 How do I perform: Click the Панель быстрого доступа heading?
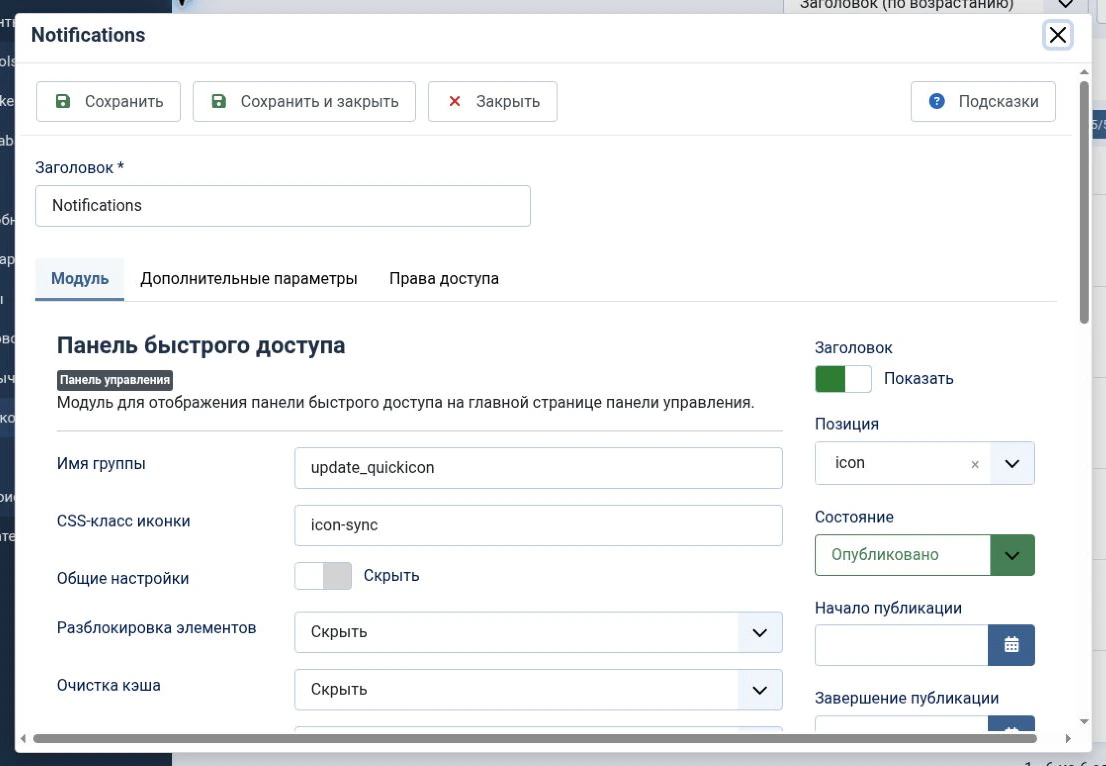coord(201,346)
